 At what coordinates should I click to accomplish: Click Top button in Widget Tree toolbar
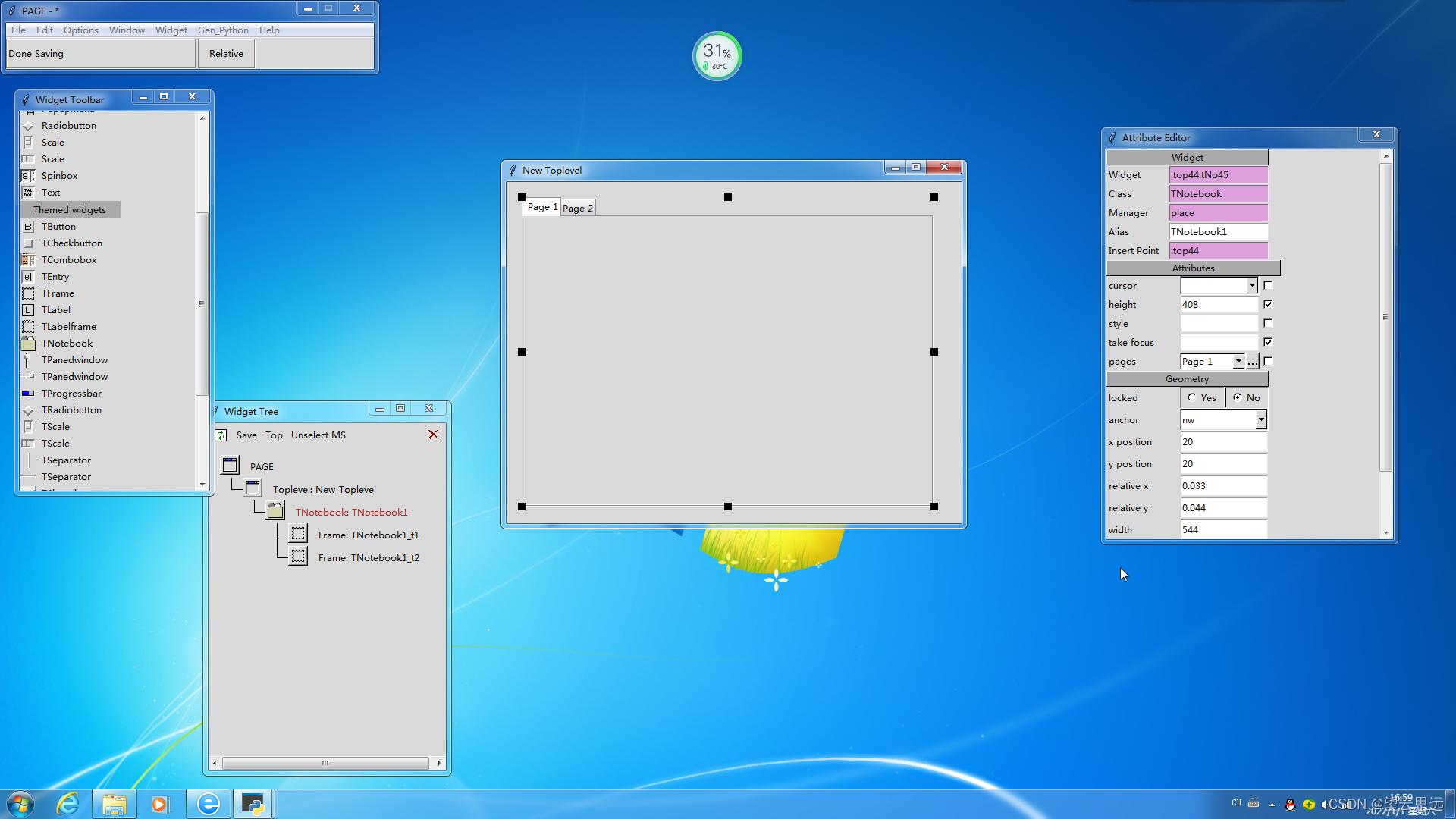pos(272,435)
